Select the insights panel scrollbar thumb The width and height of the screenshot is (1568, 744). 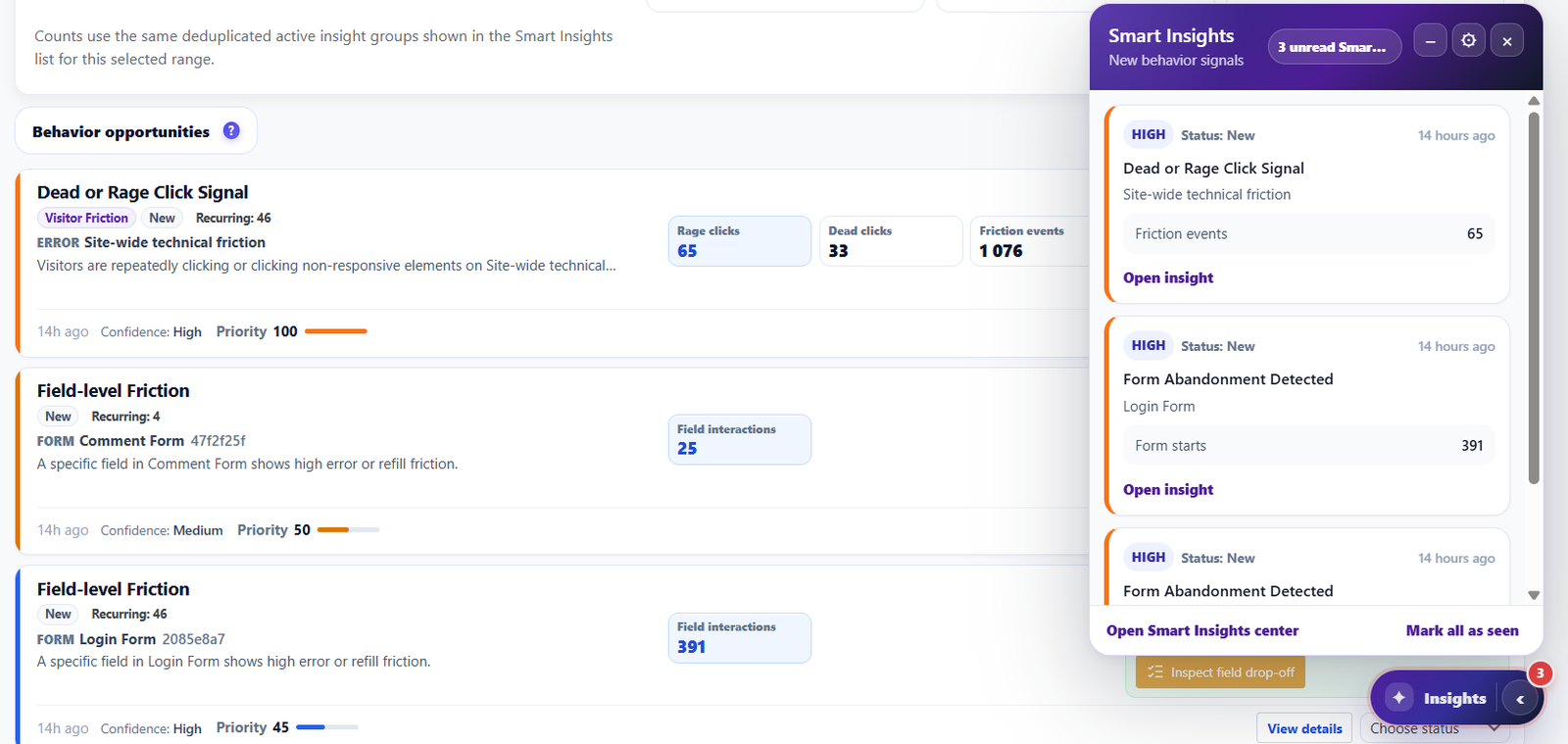tap(1534, 297)
